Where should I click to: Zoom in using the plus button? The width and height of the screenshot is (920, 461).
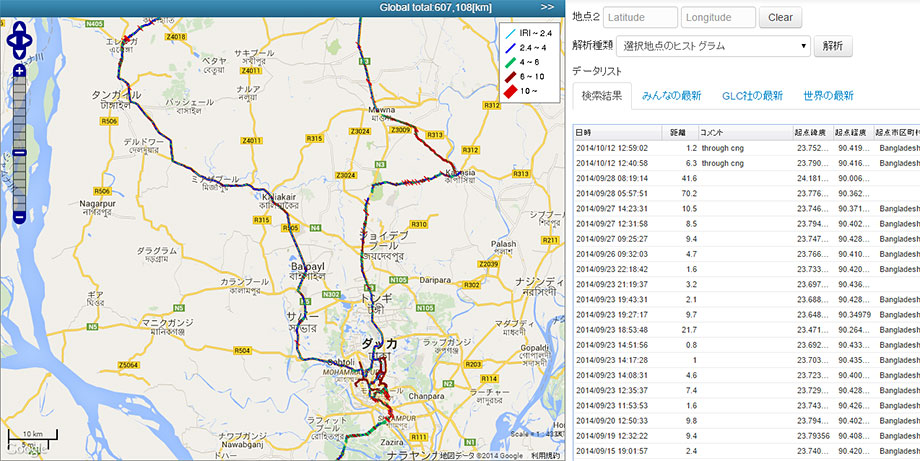[19, 70]
